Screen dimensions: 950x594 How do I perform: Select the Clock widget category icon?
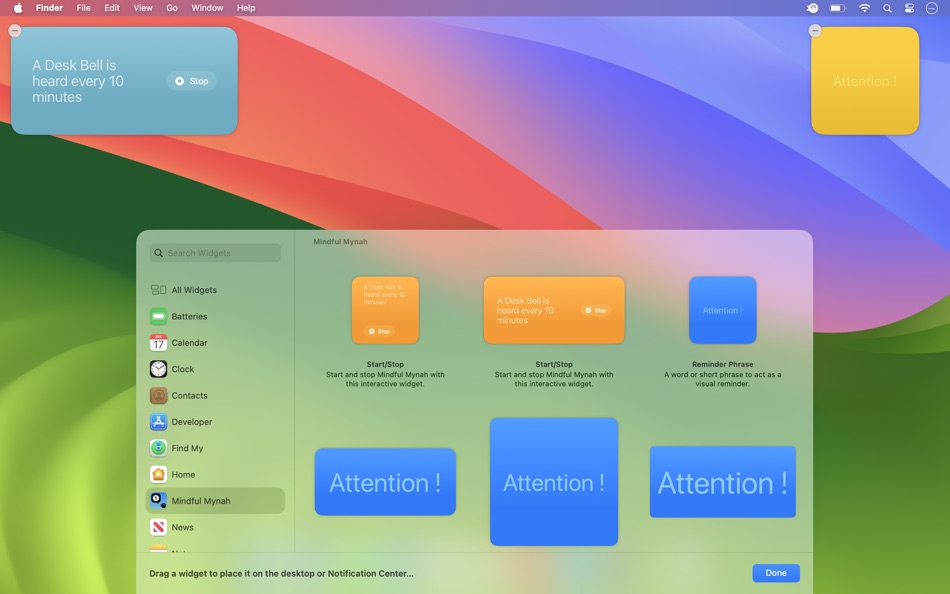[158, 369]
